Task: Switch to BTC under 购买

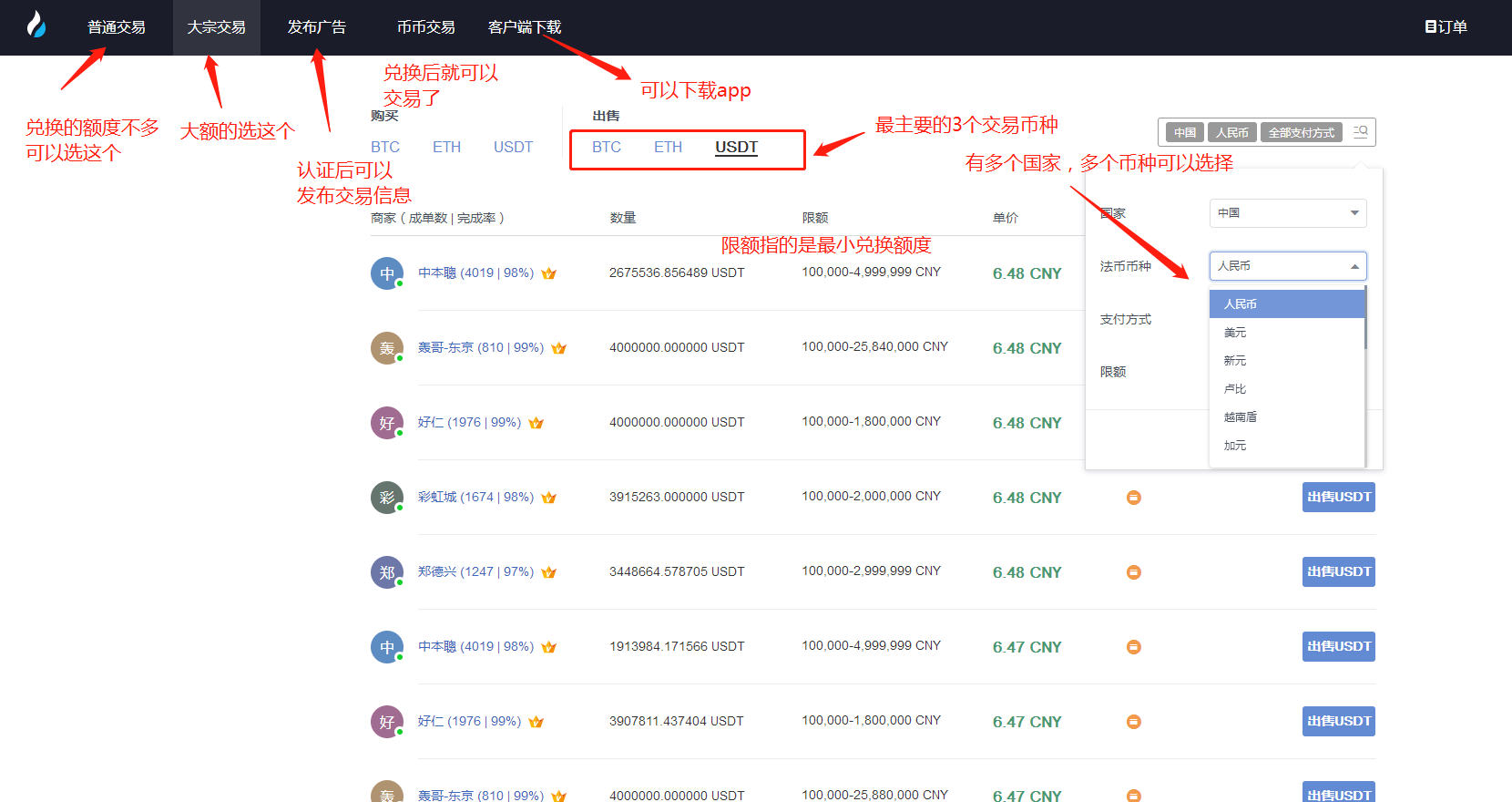Action: click(385, 147)
